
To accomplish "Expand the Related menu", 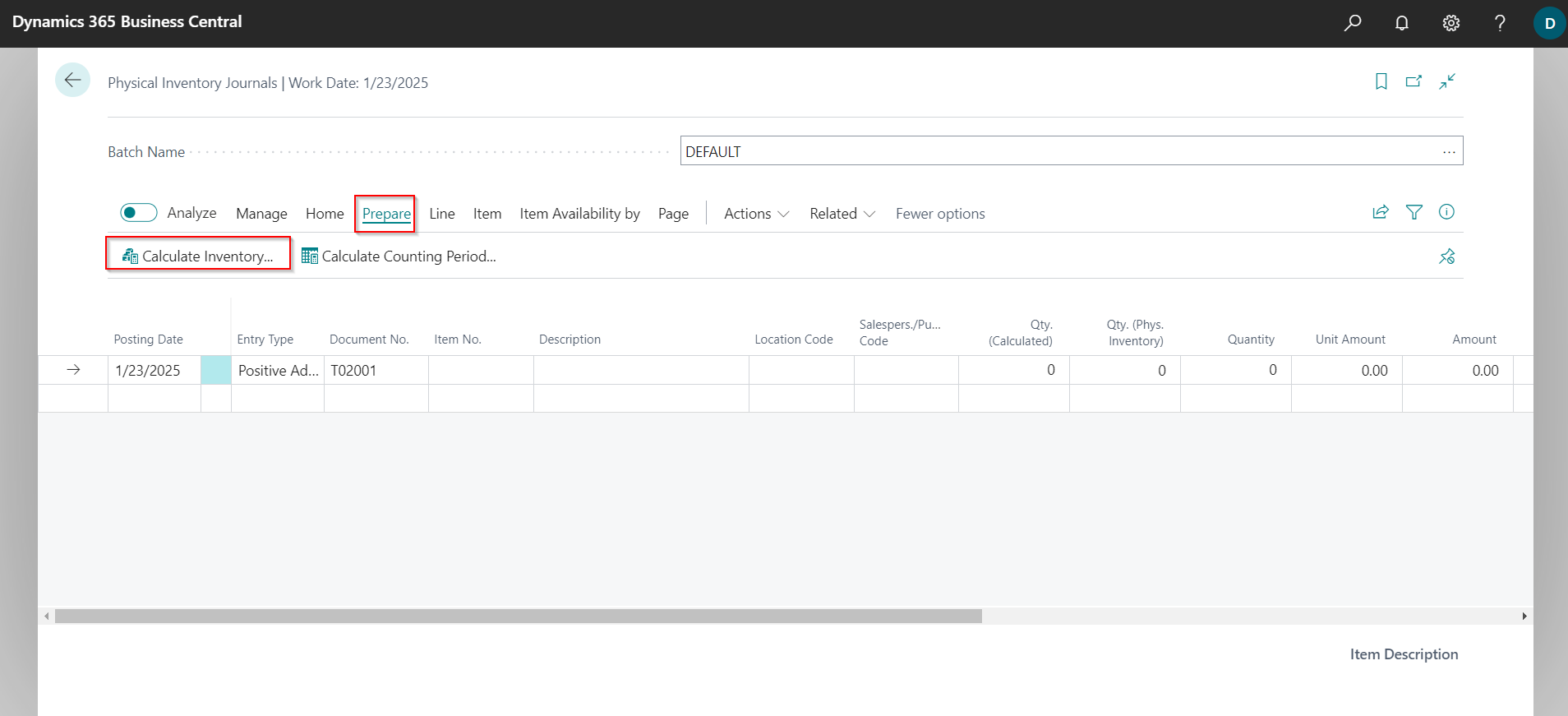I will [x=842, y=214].
